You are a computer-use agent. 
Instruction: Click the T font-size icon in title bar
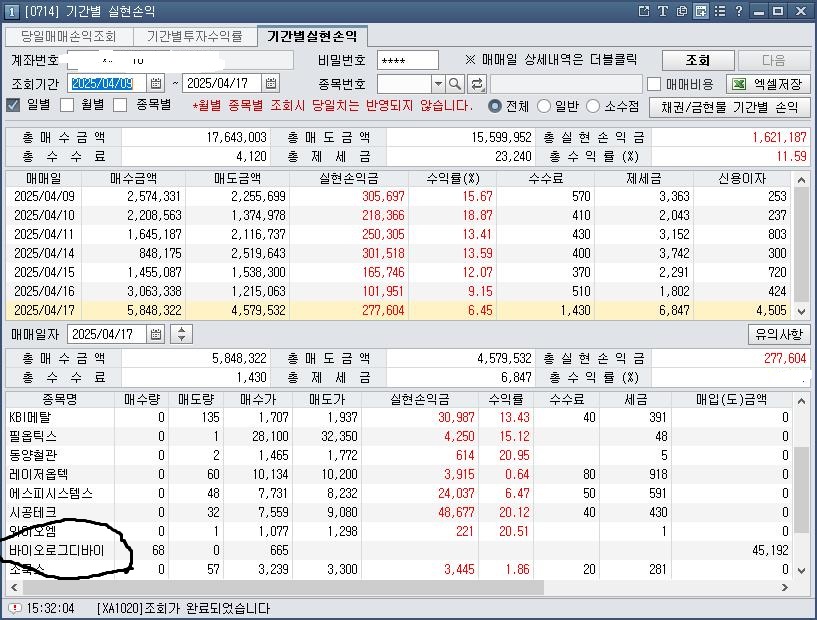pyautogui.click(x=663, y=10)
